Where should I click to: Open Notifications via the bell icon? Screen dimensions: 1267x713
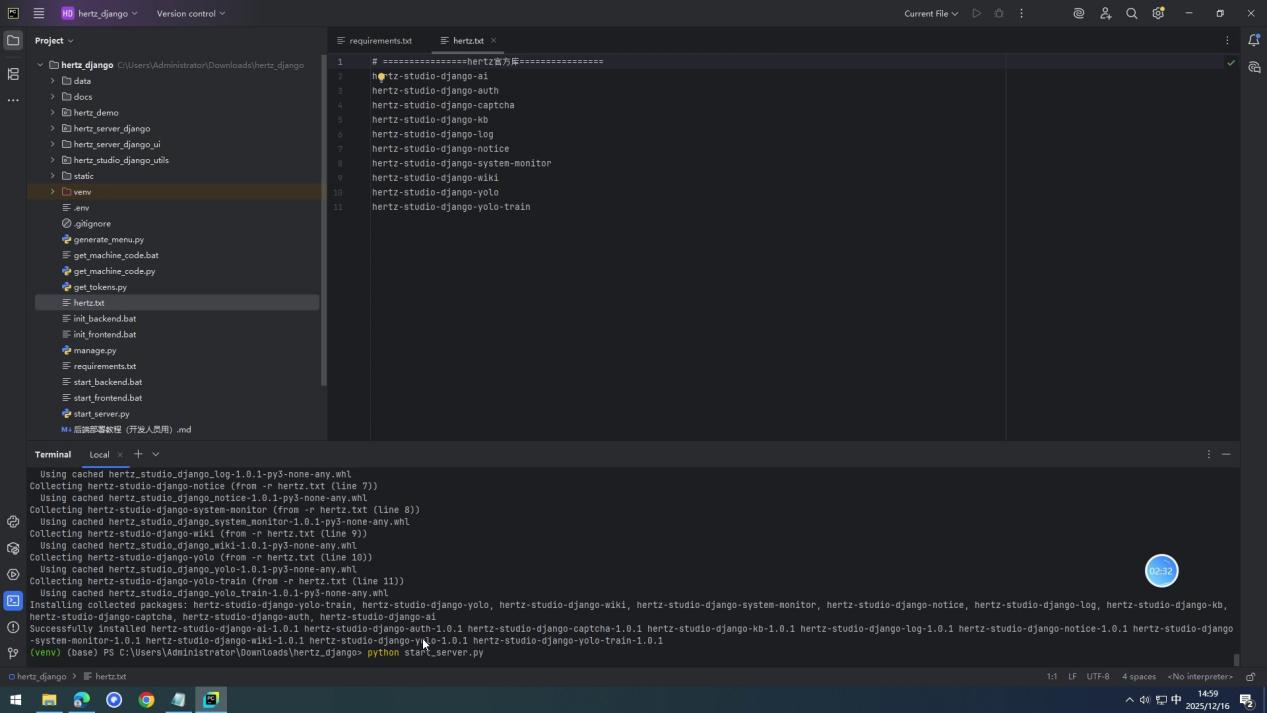click(x=1255, y=40)
